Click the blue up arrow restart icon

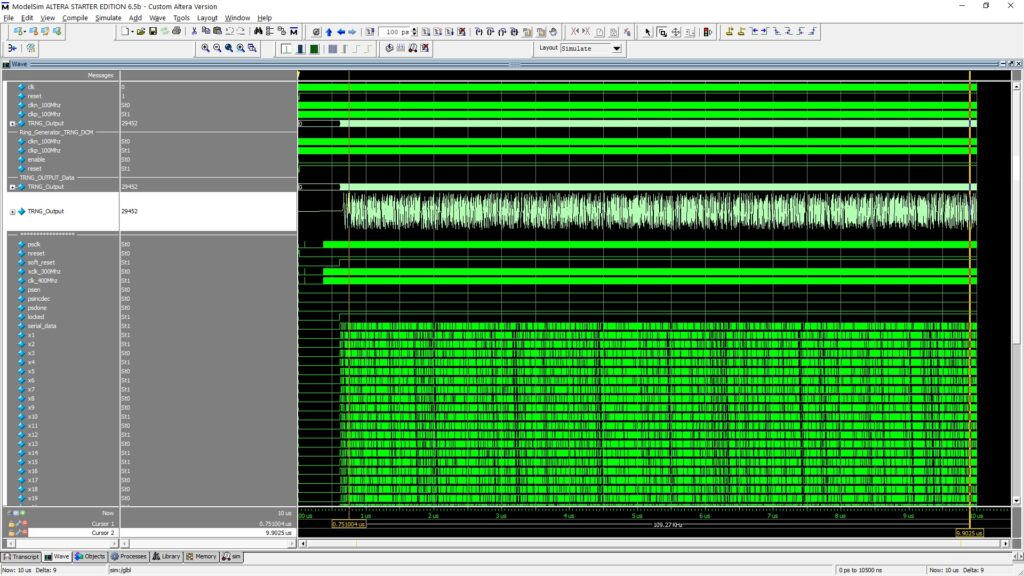click(x=328, y=31)
